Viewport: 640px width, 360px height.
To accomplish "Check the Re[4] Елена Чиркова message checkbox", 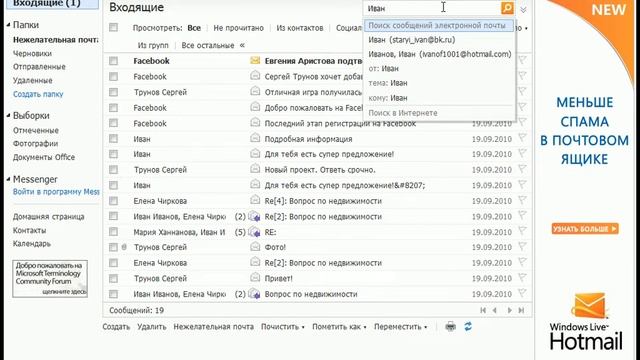I will click(x=113, y=200).
